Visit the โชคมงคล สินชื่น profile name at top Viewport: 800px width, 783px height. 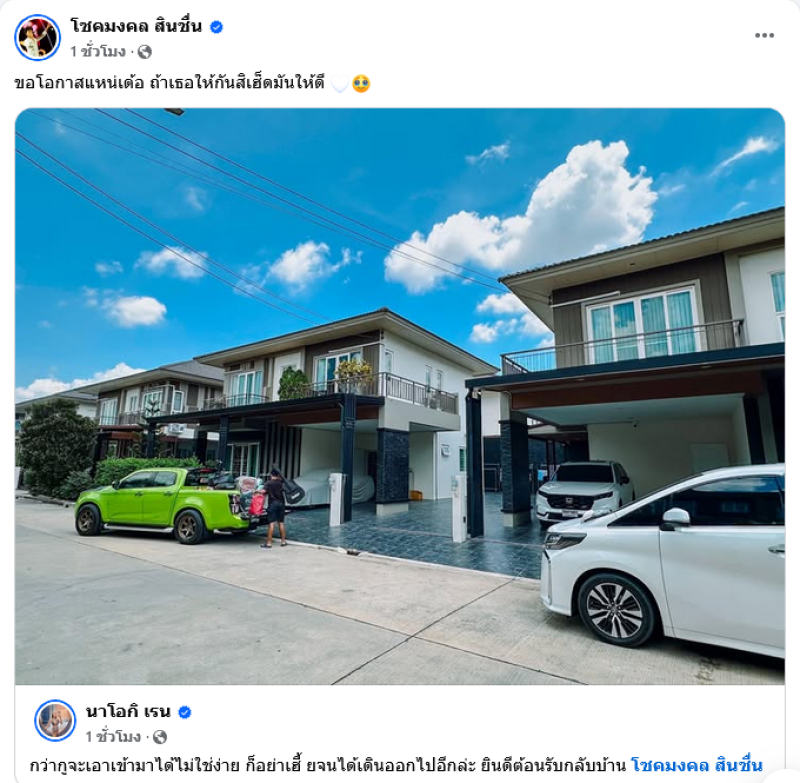point(136,26)
